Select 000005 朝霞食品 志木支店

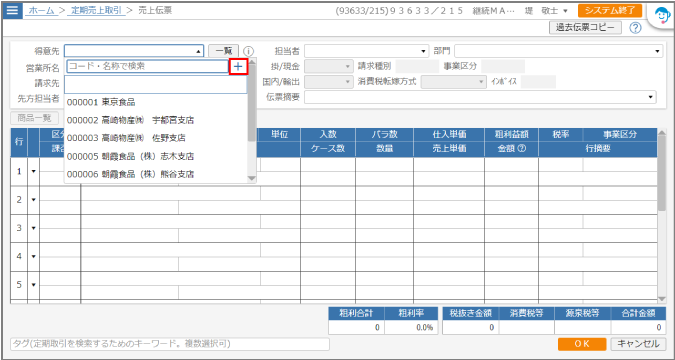156,156
